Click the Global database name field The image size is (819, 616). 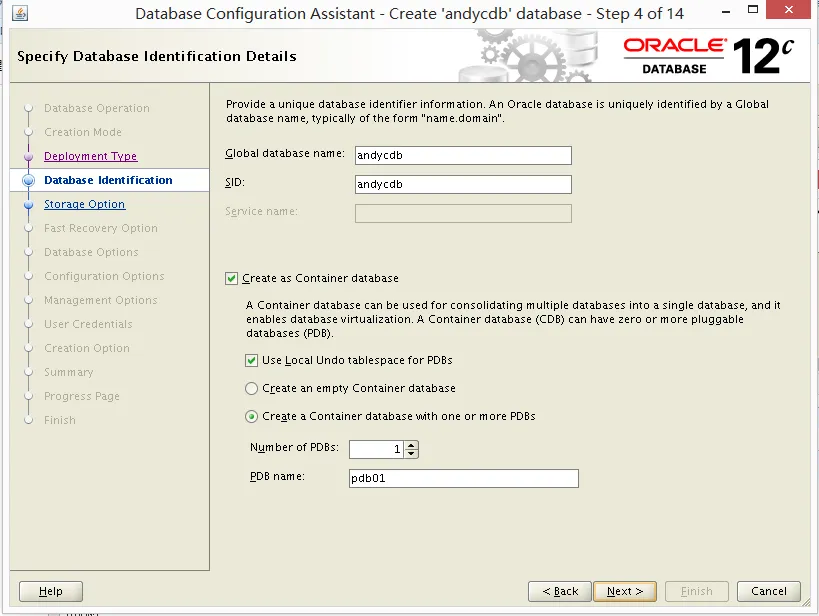point(463,155)
